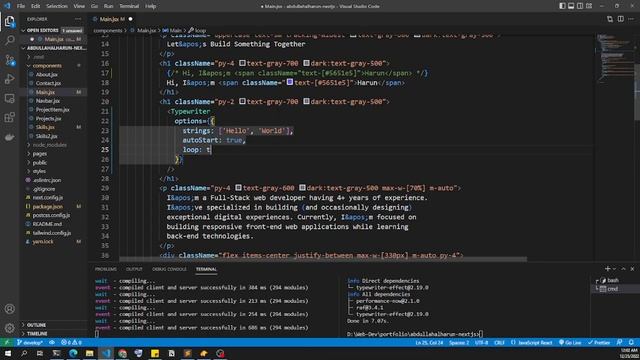The height and width of the screenshot is (360, 640).
Task: Open the Extensions view
Action: [x=9, y=118]
